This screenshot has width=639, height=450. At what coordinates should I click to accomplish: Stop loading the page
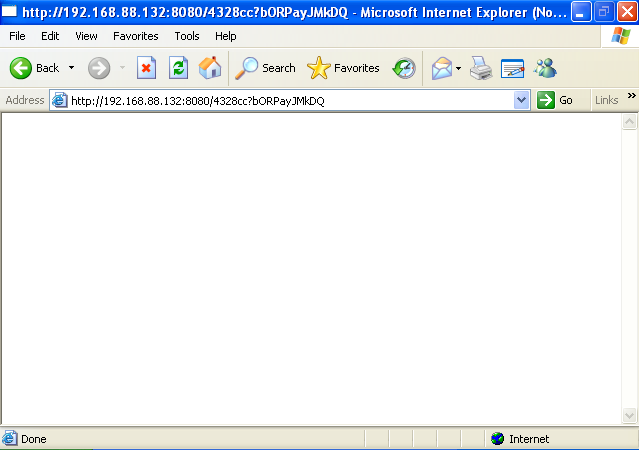[146, 68]
